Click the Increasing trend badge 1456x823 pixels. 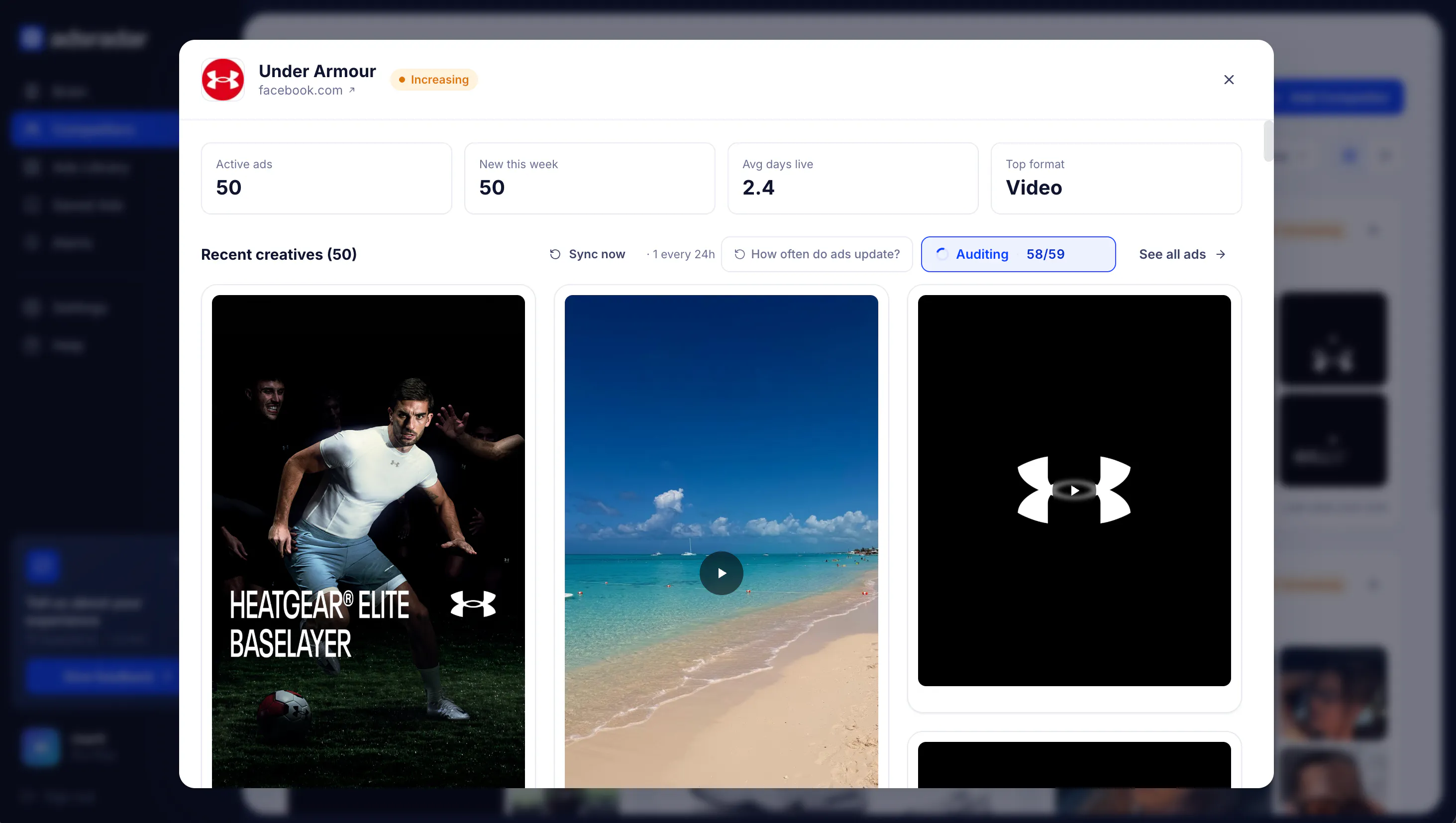click(x=434, y=80)
